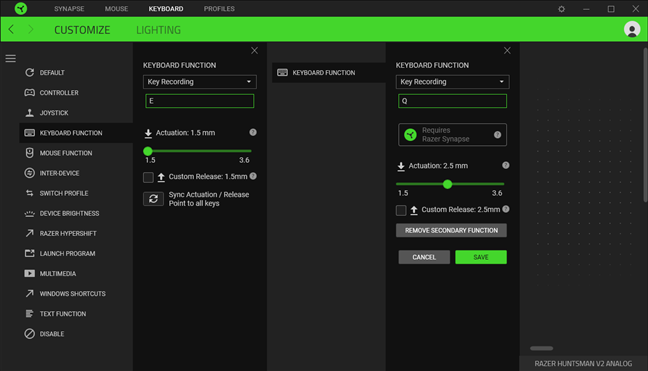This screenshot has width=648, height=371.
Task: Click the vertical scrollbar on right edge
Action: pyautogui.click(x=645, y=124)
